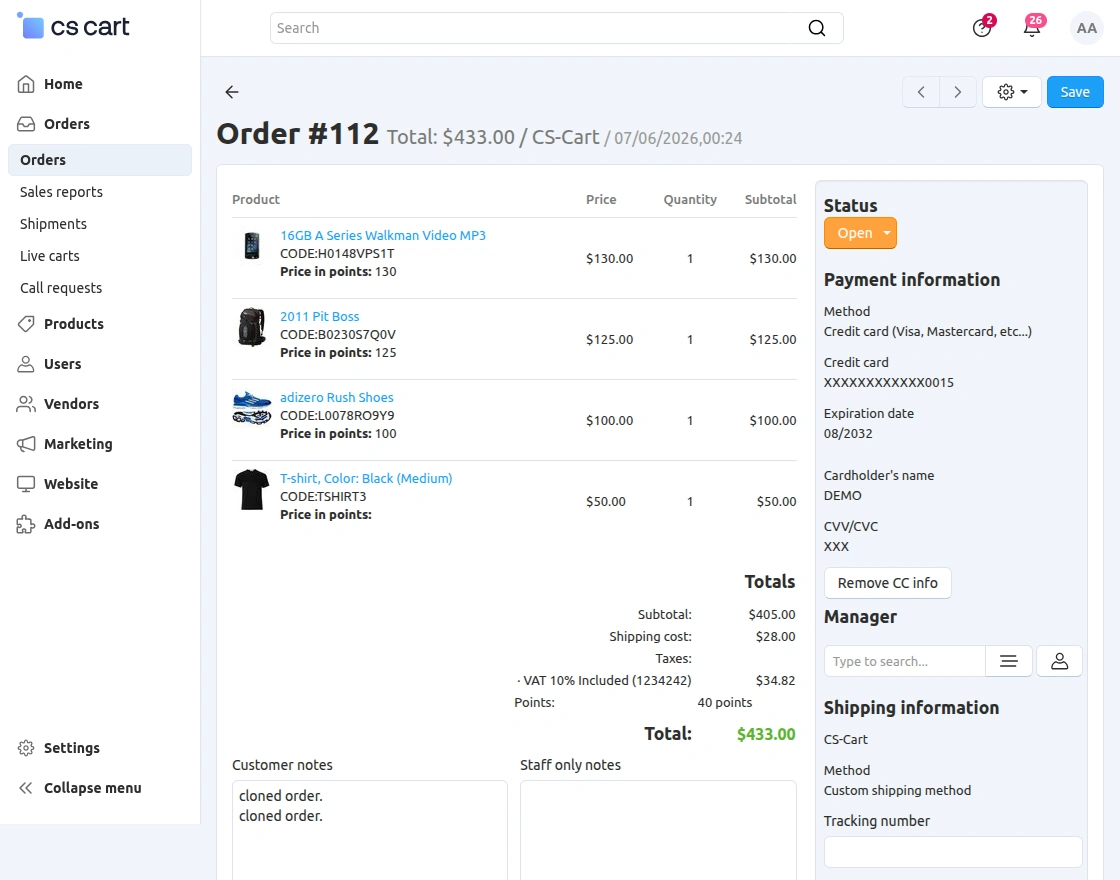Open the Users menu
The image size is (1120, 880).
click(62, 364)
